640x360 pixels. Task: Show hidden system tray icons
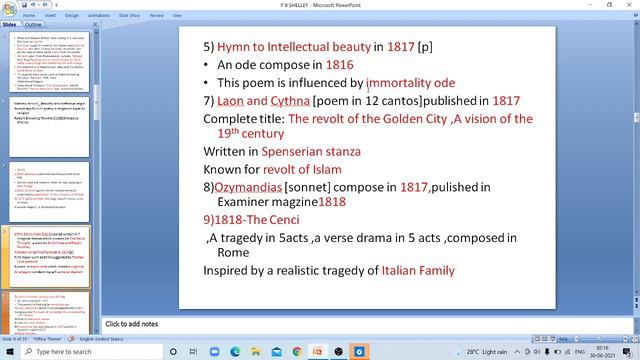[x=517, y=352]
